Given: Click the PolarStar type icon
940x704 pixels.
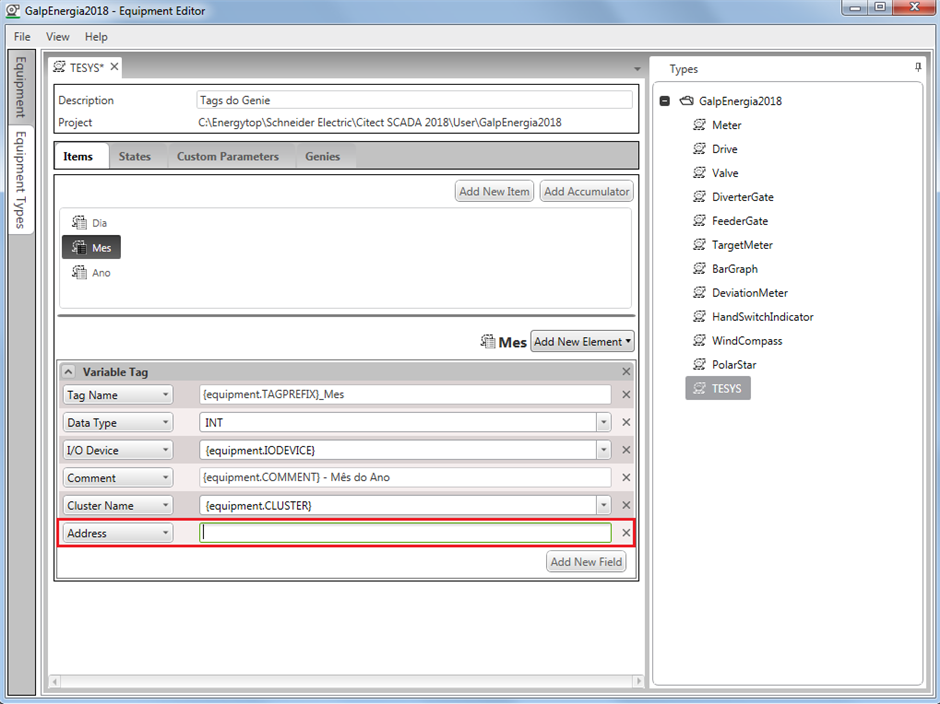Looking at the screenshot, I should click(699, 365).
